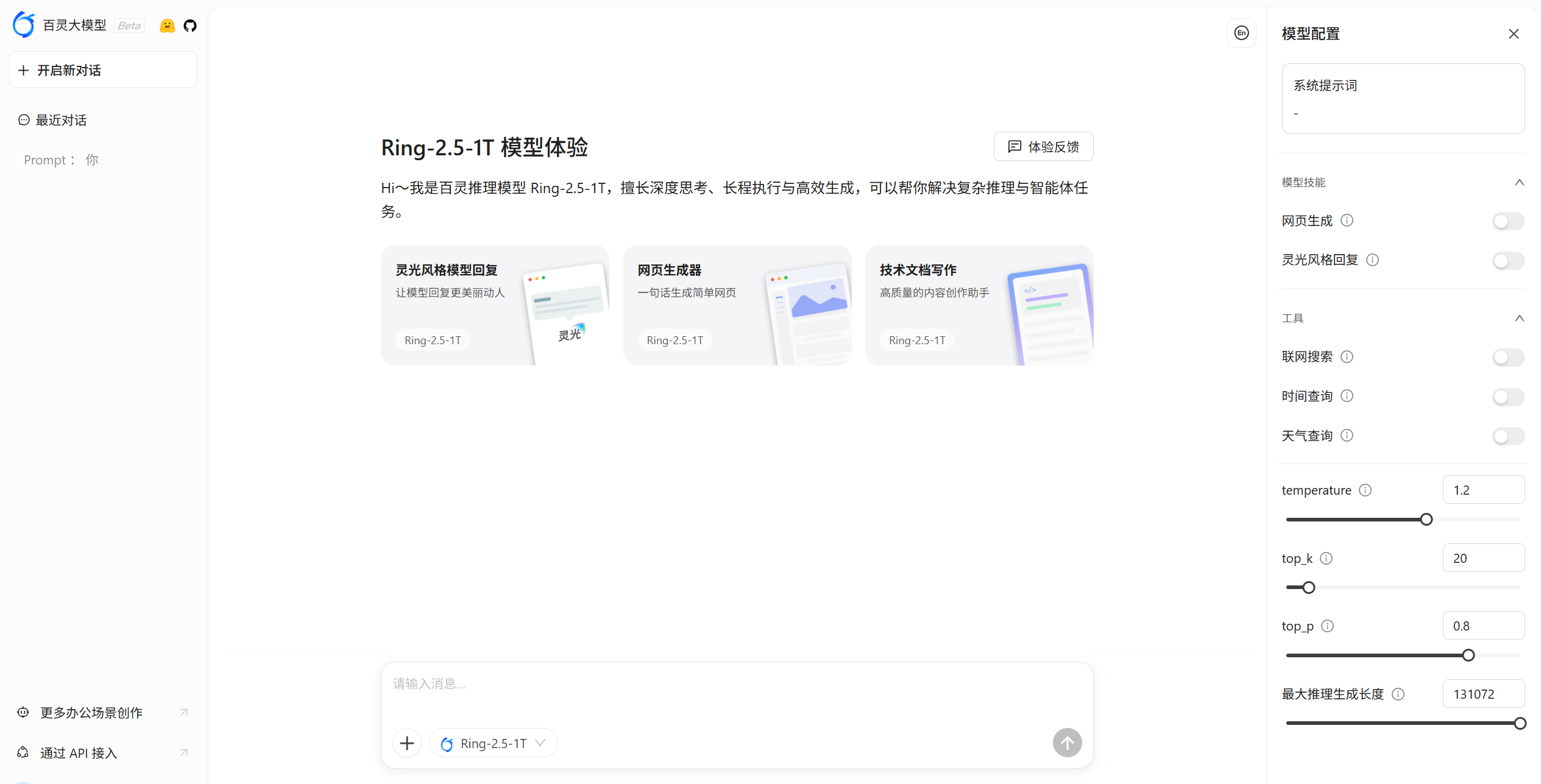Open 通过 API 接入 link
This screenshot has width=1541, height=784.
(x=103, y=753)
